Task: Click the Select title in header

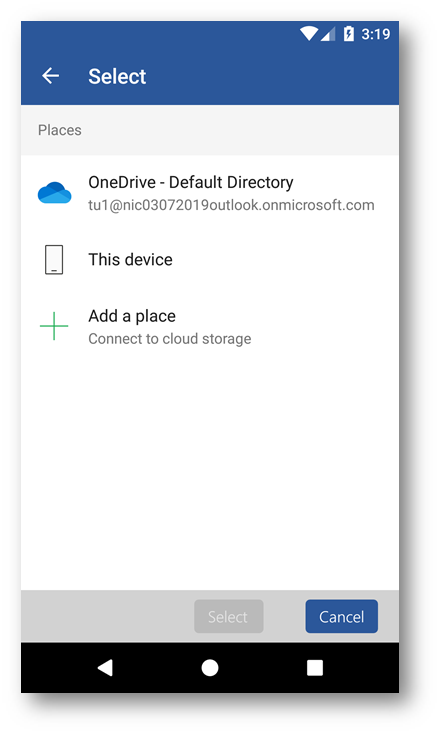Action: point(117,76)
